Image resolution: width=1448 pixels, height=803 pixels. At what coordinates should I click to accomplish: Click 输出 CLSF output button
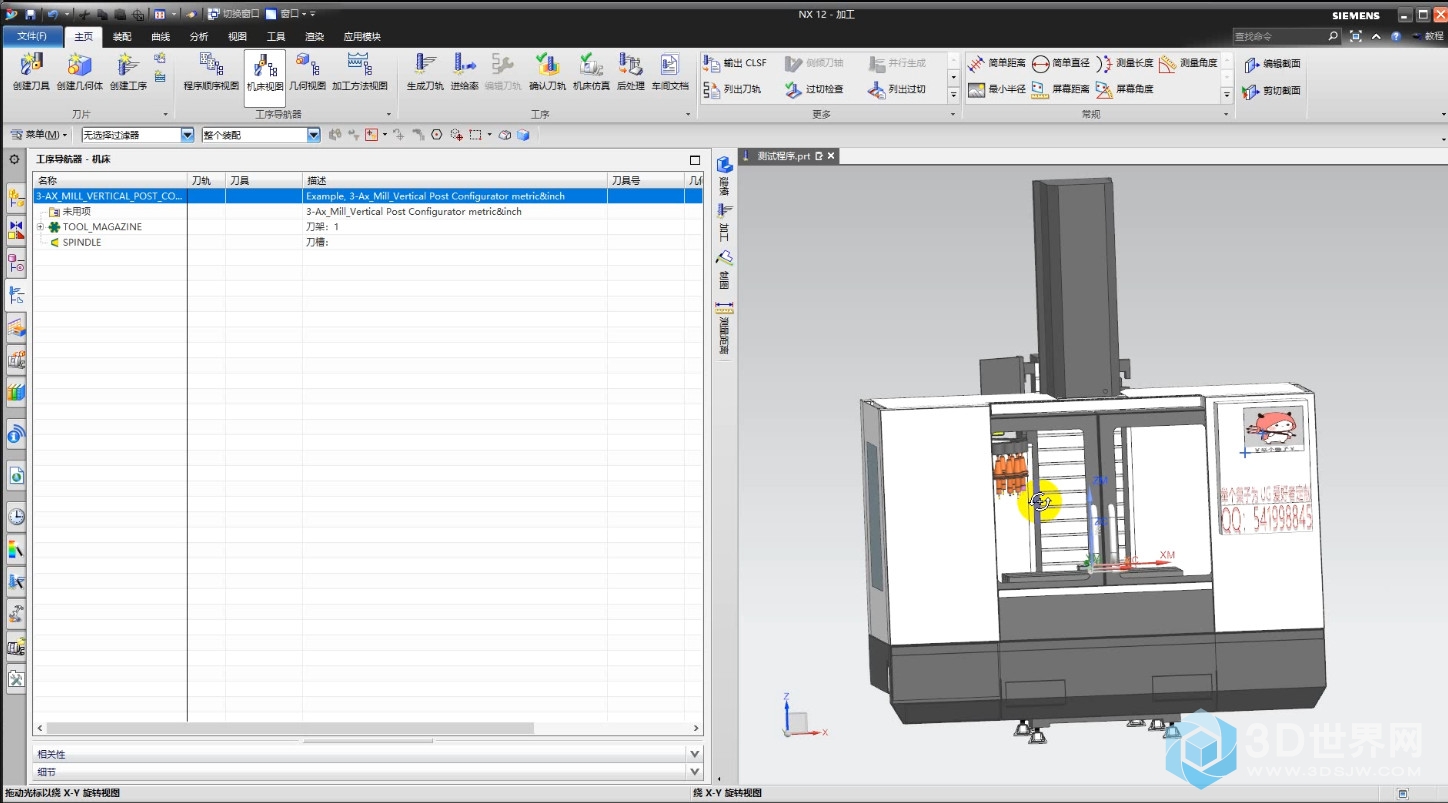(x=735, y=63)
